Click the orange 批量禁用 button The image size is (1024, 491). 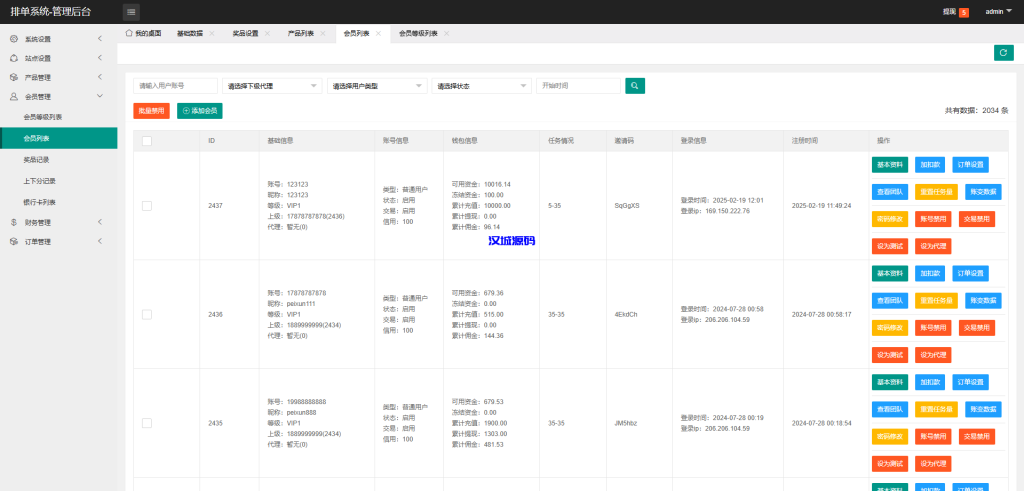click(151, 111)
